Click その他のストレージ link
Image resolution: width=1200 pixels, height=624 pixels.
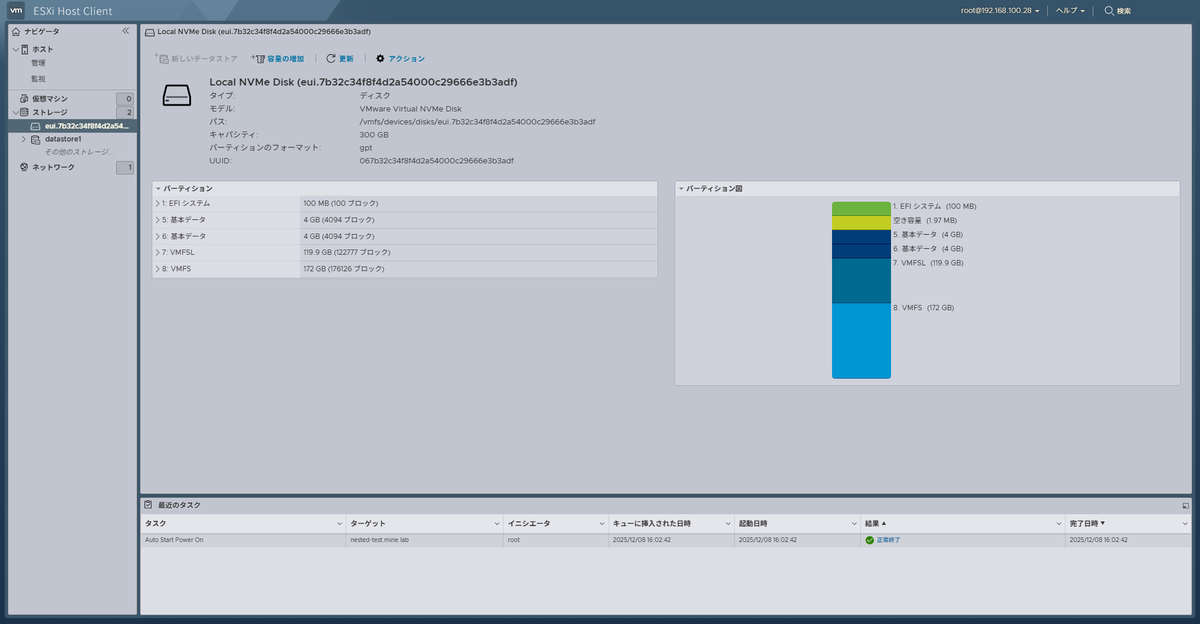tap(79, 151)
